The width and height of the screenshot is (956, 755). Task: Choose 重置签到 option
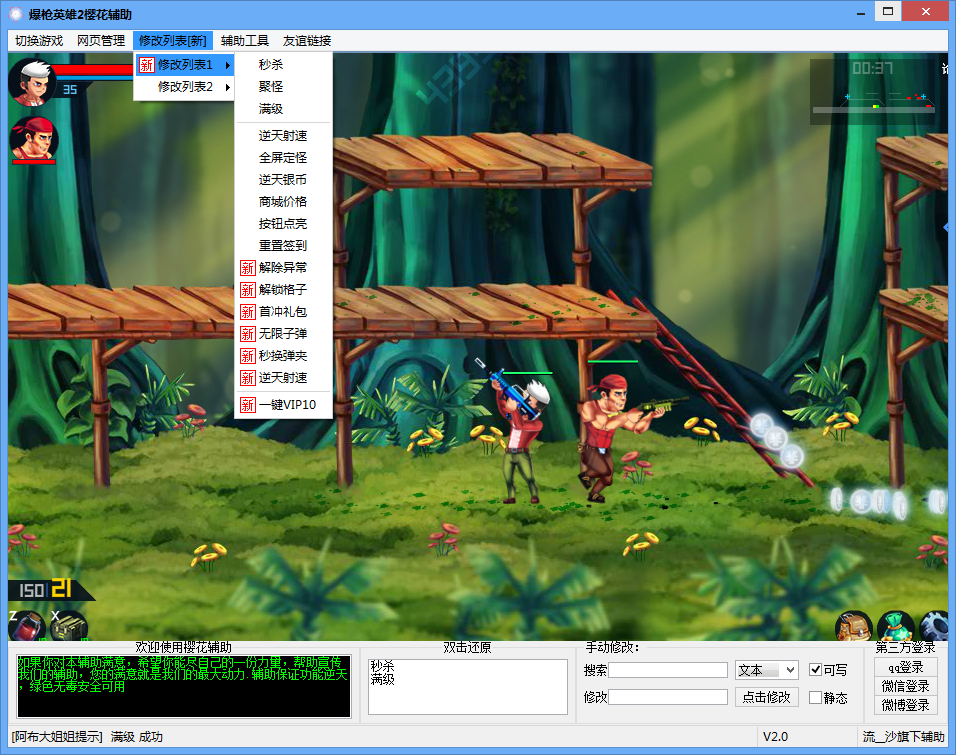[x=284, y=246]
